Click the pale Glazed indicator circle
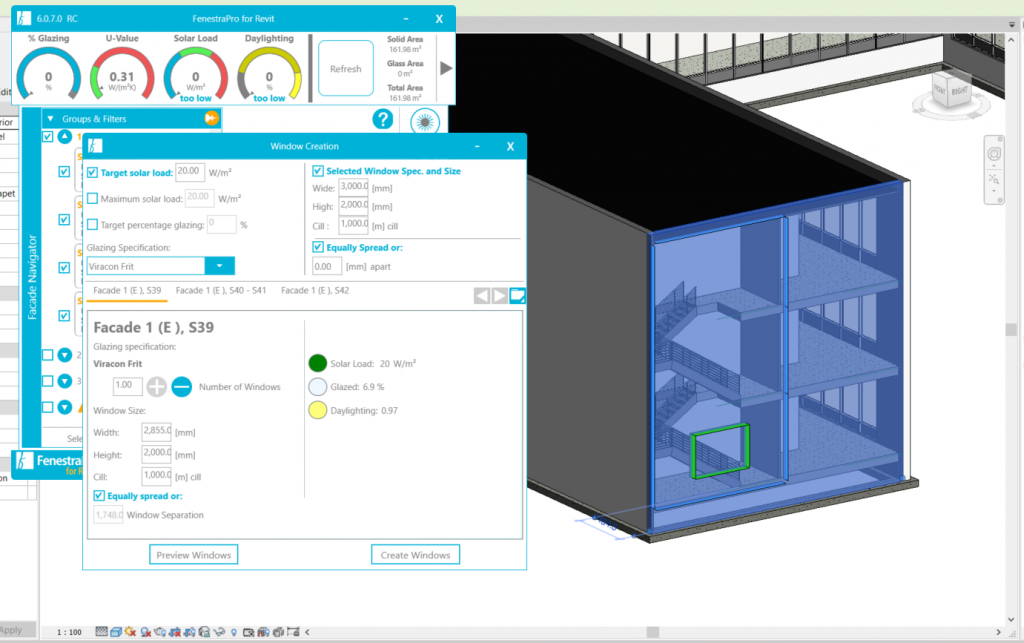The width and height of the screenshot is (1024, 643). pos(317,386)
